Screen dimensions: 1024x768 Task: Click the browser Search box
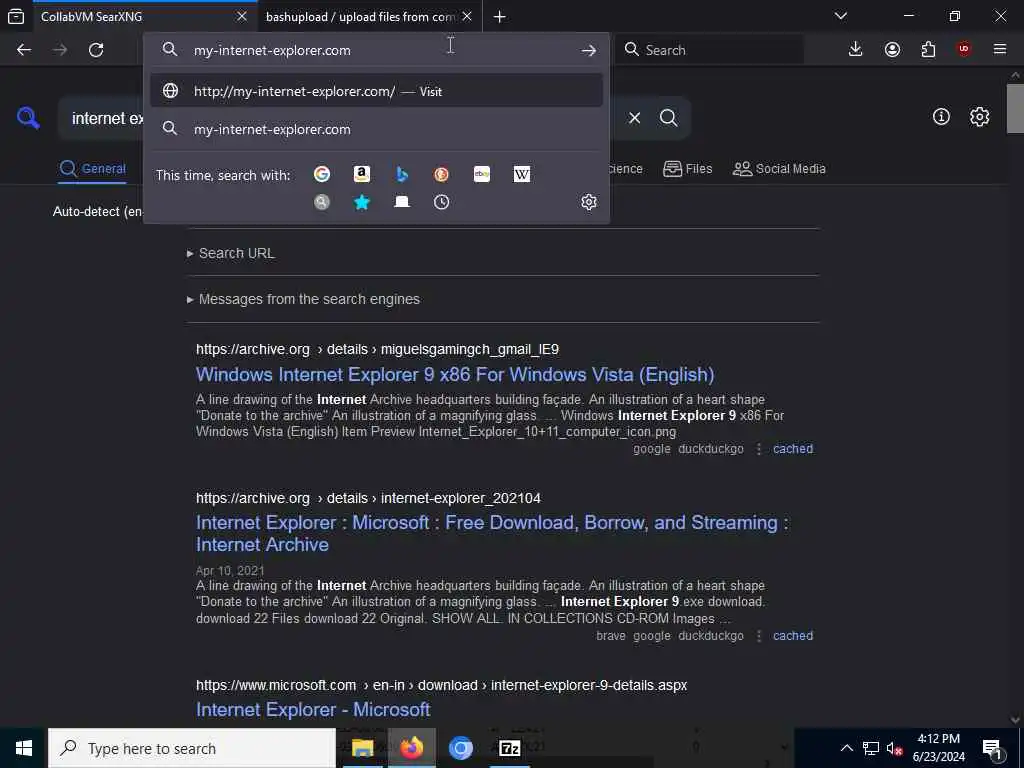tap(710, 50)
